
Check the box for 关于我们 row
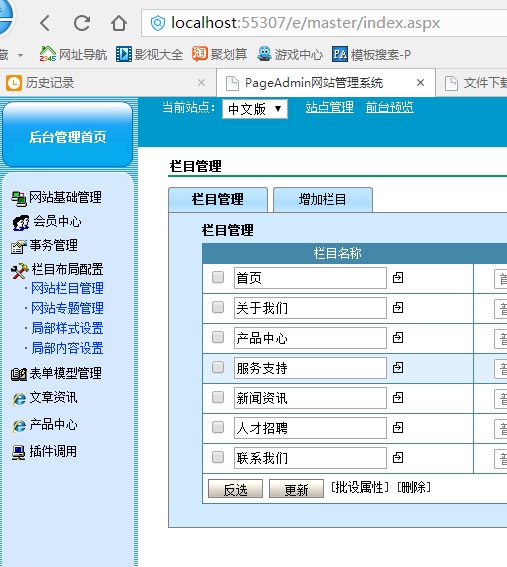click(x=218, y=307)
